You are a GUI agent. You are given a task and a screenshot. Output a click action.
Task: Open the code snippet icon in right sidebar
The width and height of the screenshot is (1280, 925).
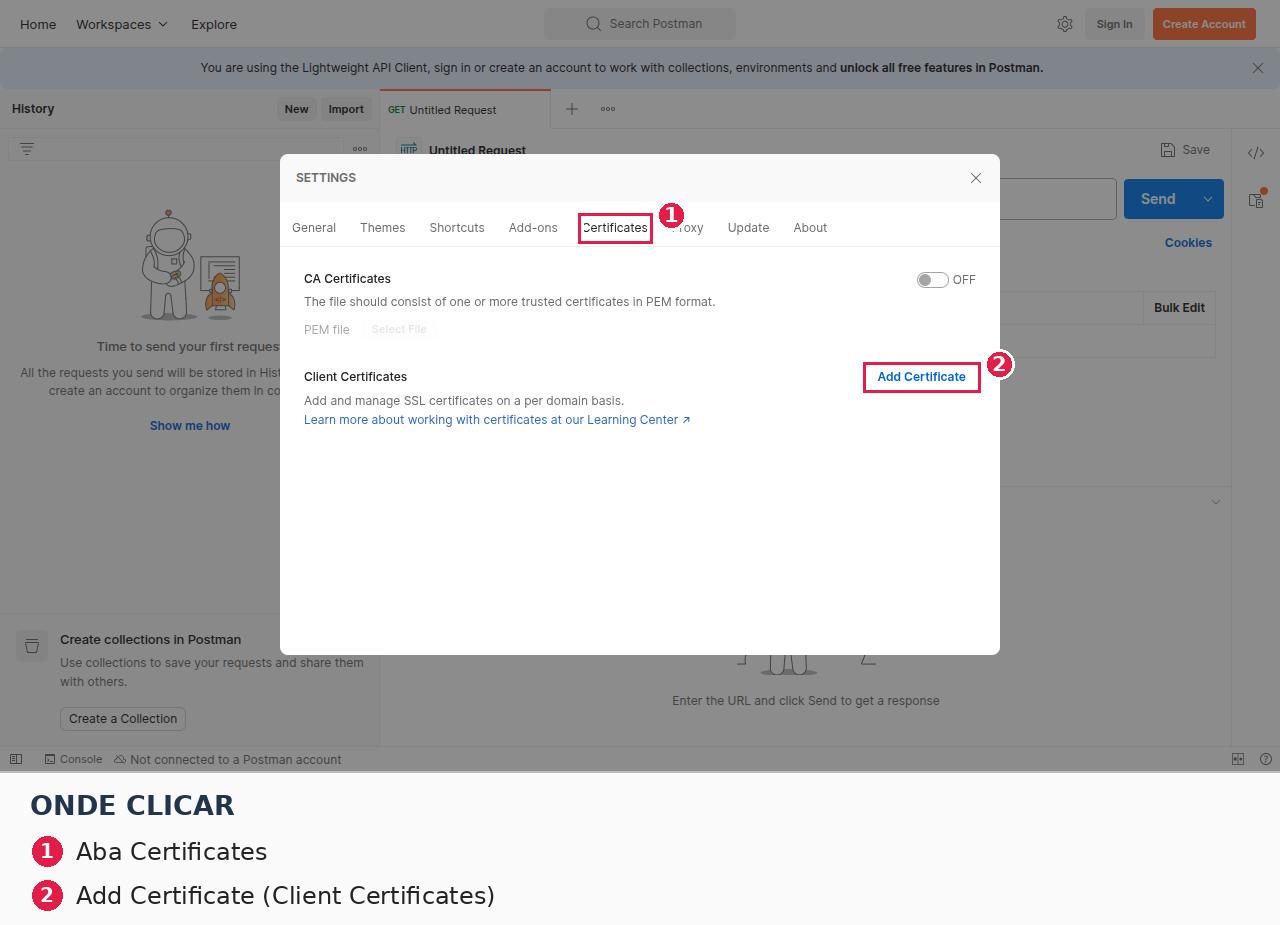tap(1256, 153)
